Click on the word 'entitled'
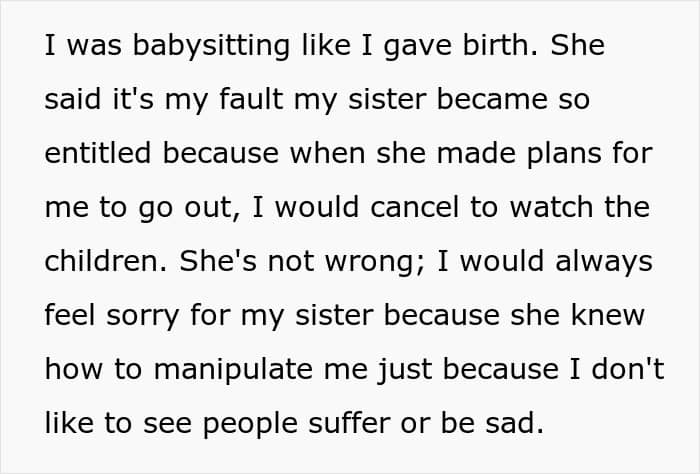Image resolution: width=700 pixels, height=474 pixels. (98, 153)
